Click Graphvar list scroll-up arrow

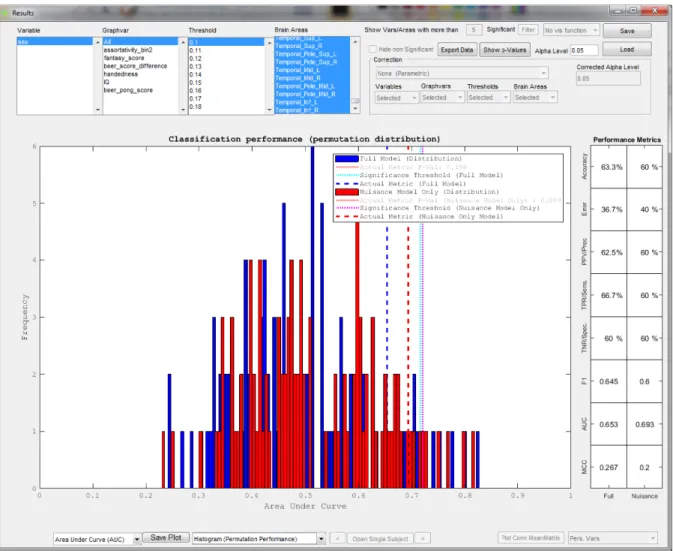coord(183,42)
